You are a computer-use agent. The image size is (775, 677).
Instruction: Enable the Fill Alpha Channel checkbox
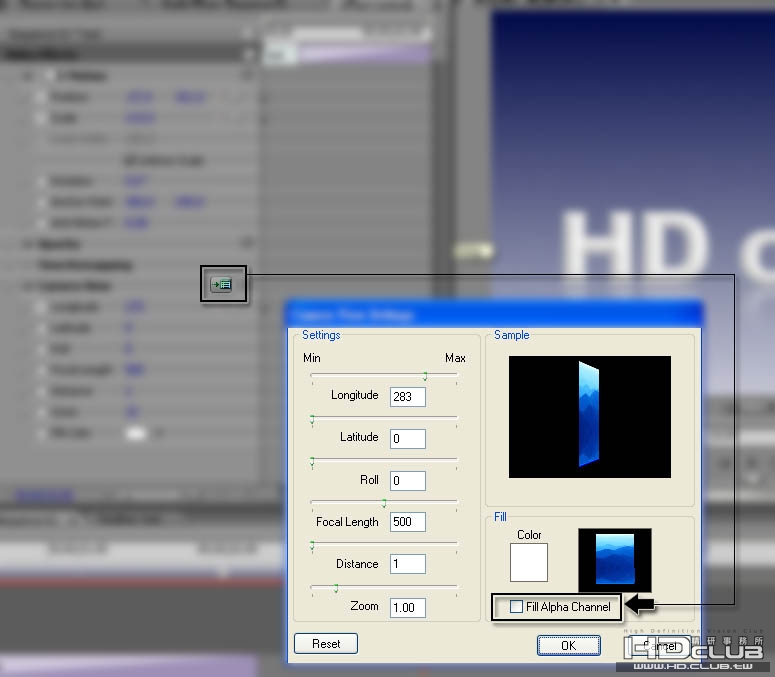pos(516,606)
